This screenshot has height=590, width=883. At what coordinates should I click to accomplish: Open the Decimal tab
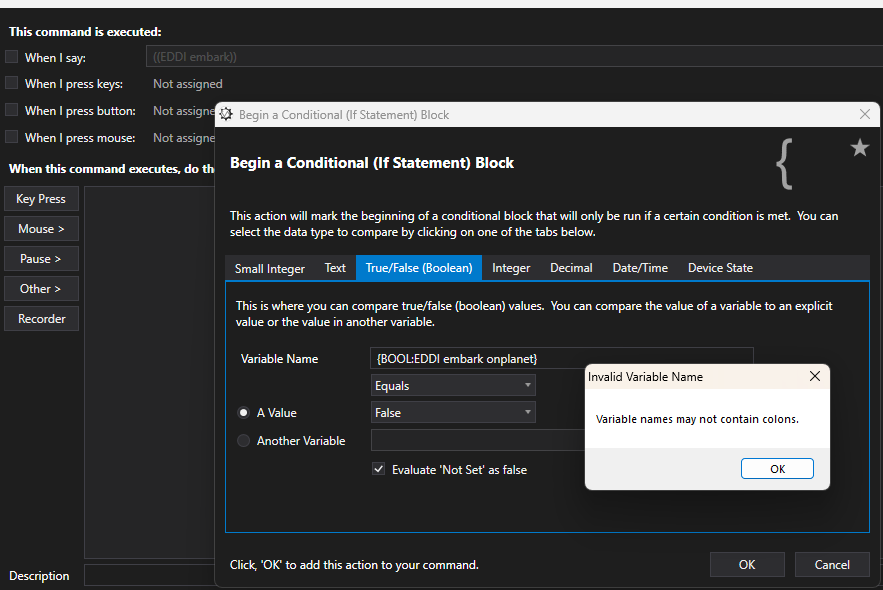point(571,268)
